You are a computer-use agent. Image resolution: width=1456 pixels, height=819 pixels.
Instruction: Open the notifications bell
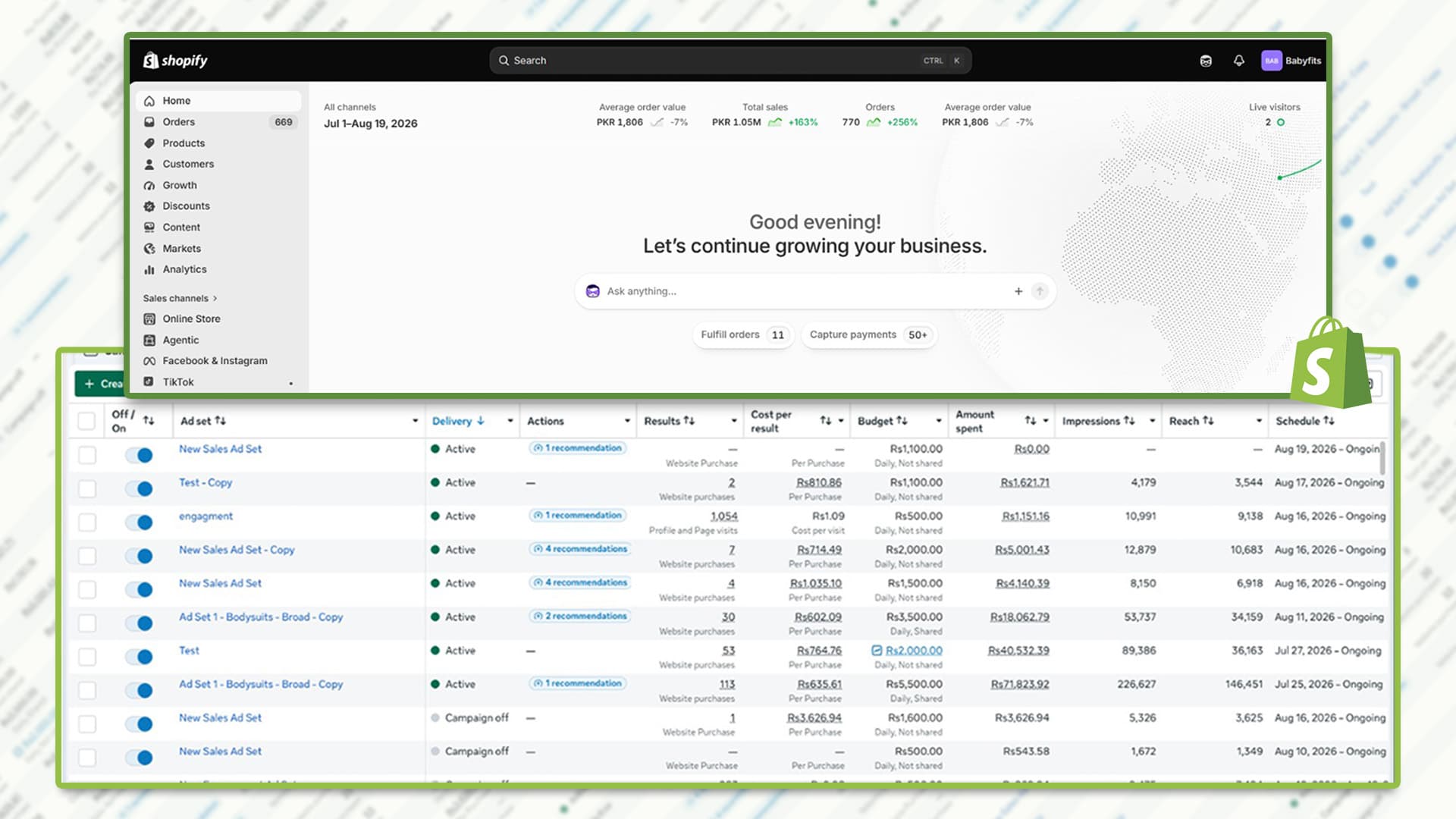1239,61
